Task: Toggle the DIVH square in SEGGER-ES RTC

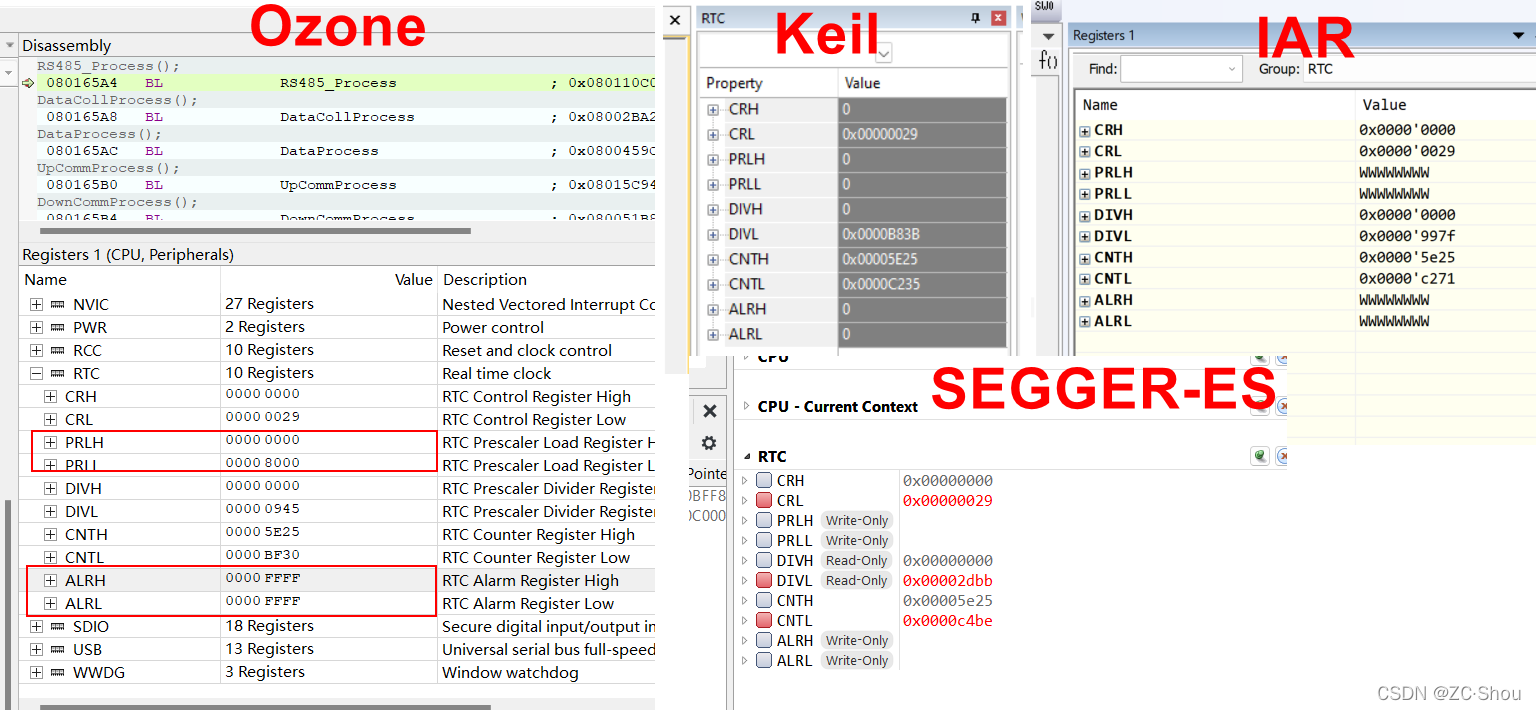Action: point(764,561)
